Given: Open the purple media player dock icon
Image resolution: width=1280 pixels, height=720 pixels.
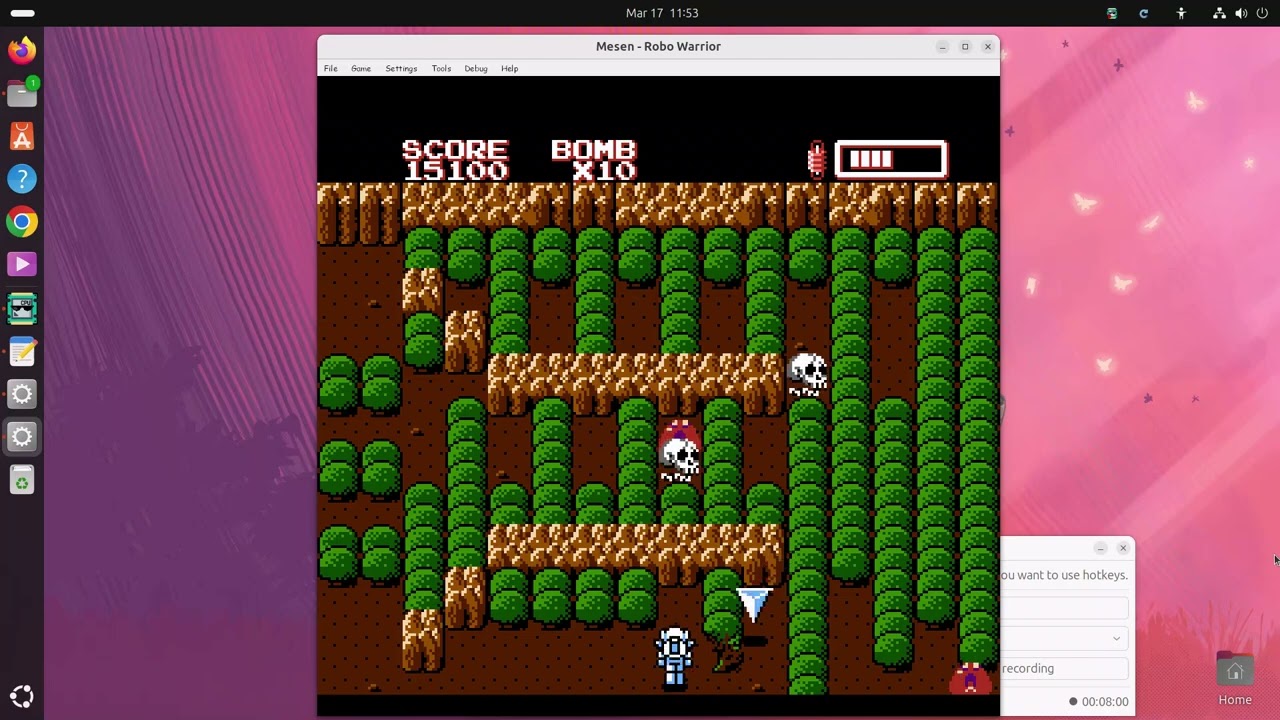Looking at the screenshot, I should point(22,265).
